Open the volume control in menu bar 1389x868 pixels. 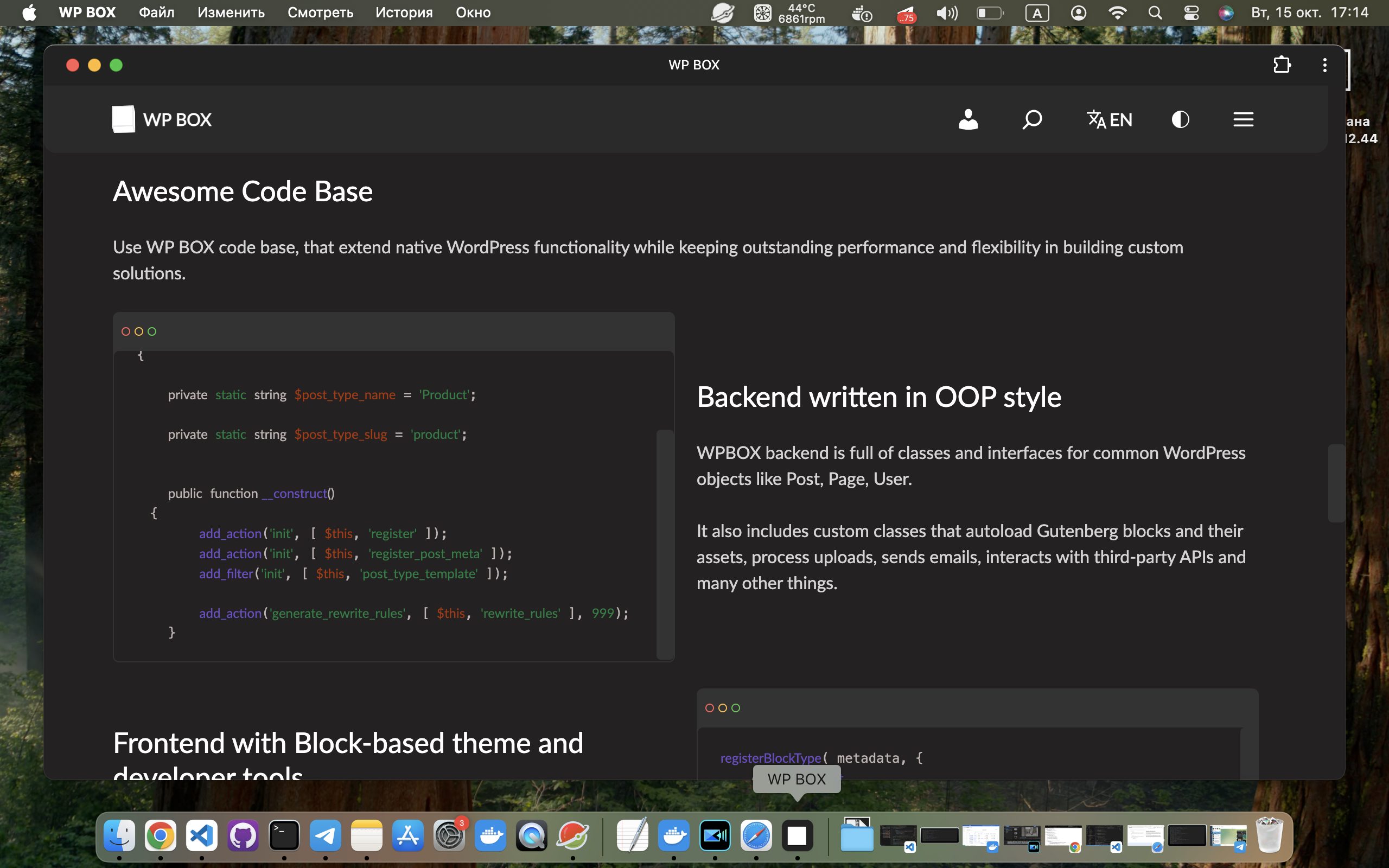[x=947, y=12]
